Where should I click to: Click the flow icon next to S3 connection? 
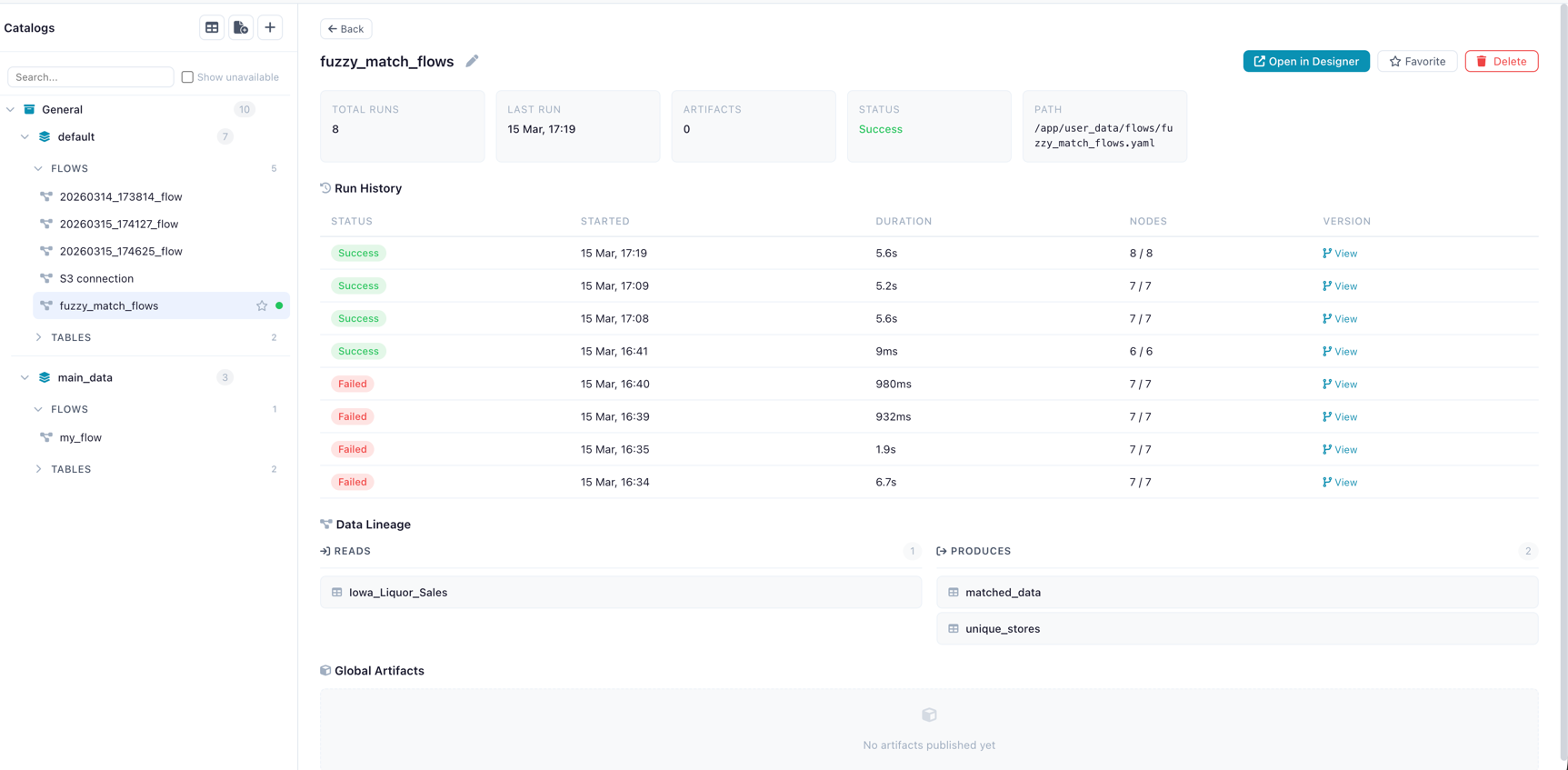(46, 278)
